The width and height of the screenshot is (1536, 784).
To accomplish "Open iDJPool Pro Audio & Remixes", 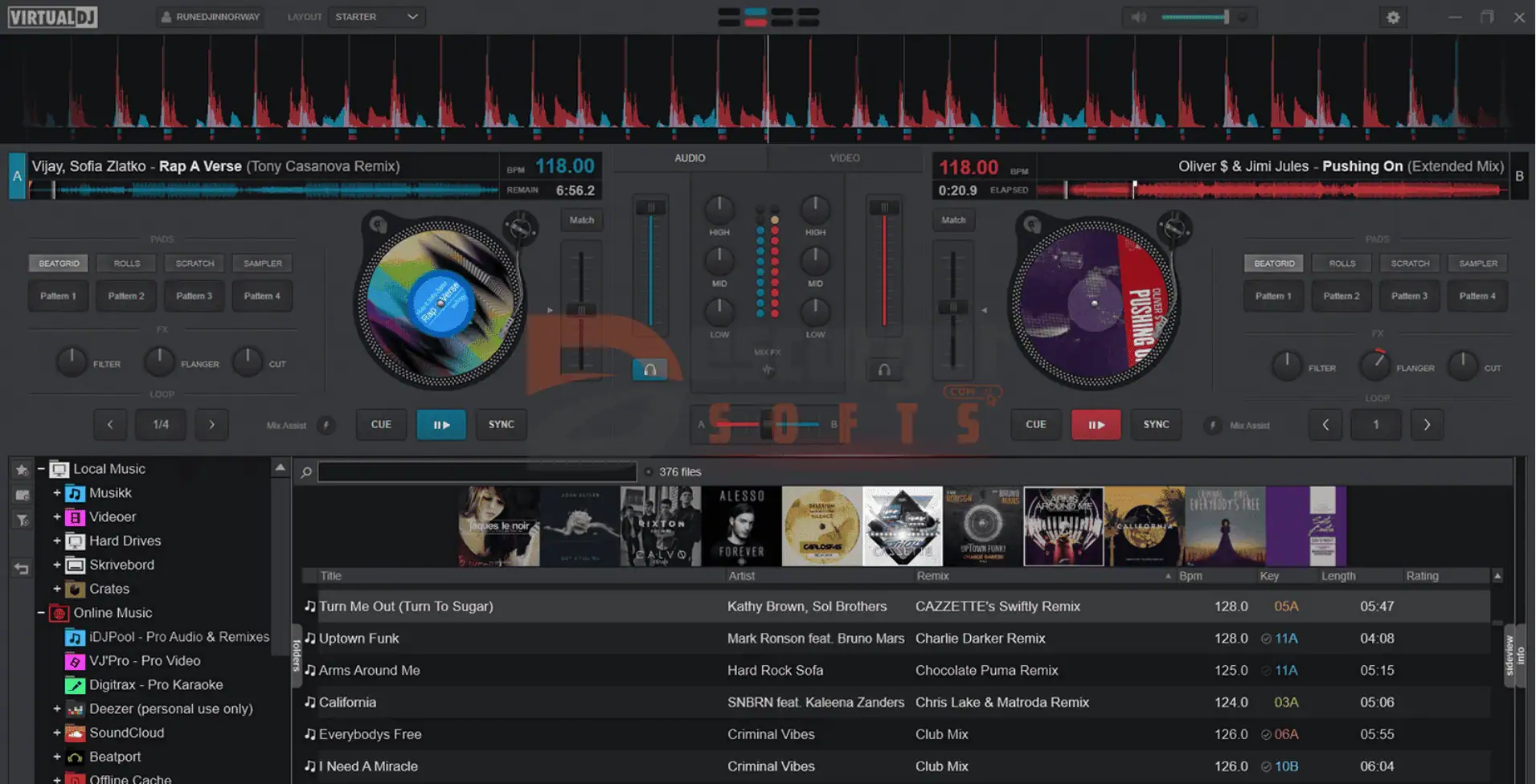I will pos(167,637).
